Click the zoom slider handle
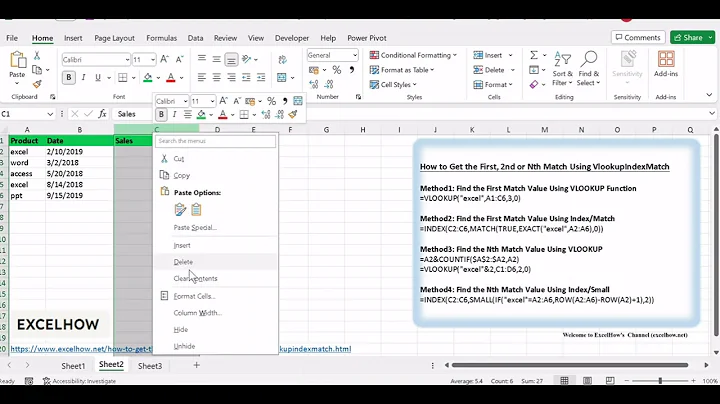Viewport: 720px width, 404px height. (x=660, y=381)
